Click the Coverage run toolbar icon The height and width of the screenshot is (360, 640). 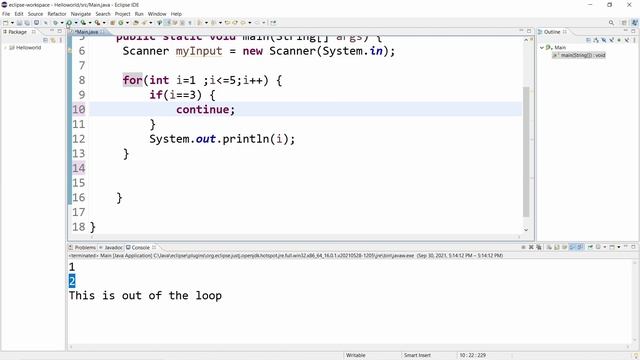83,23
